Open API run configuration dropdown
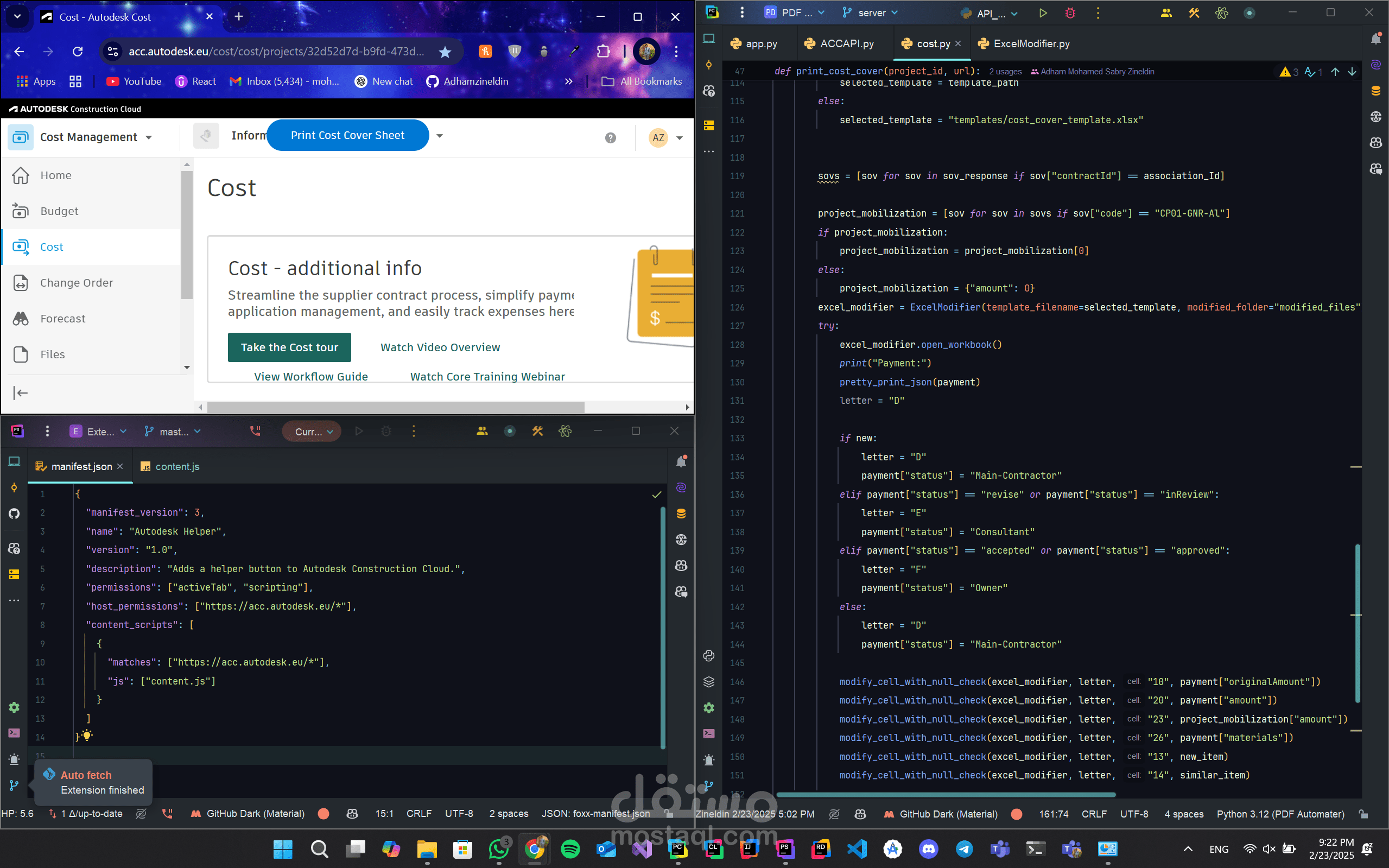The width and height of the screenshot is (1389, 868). [x=989, y=12]
